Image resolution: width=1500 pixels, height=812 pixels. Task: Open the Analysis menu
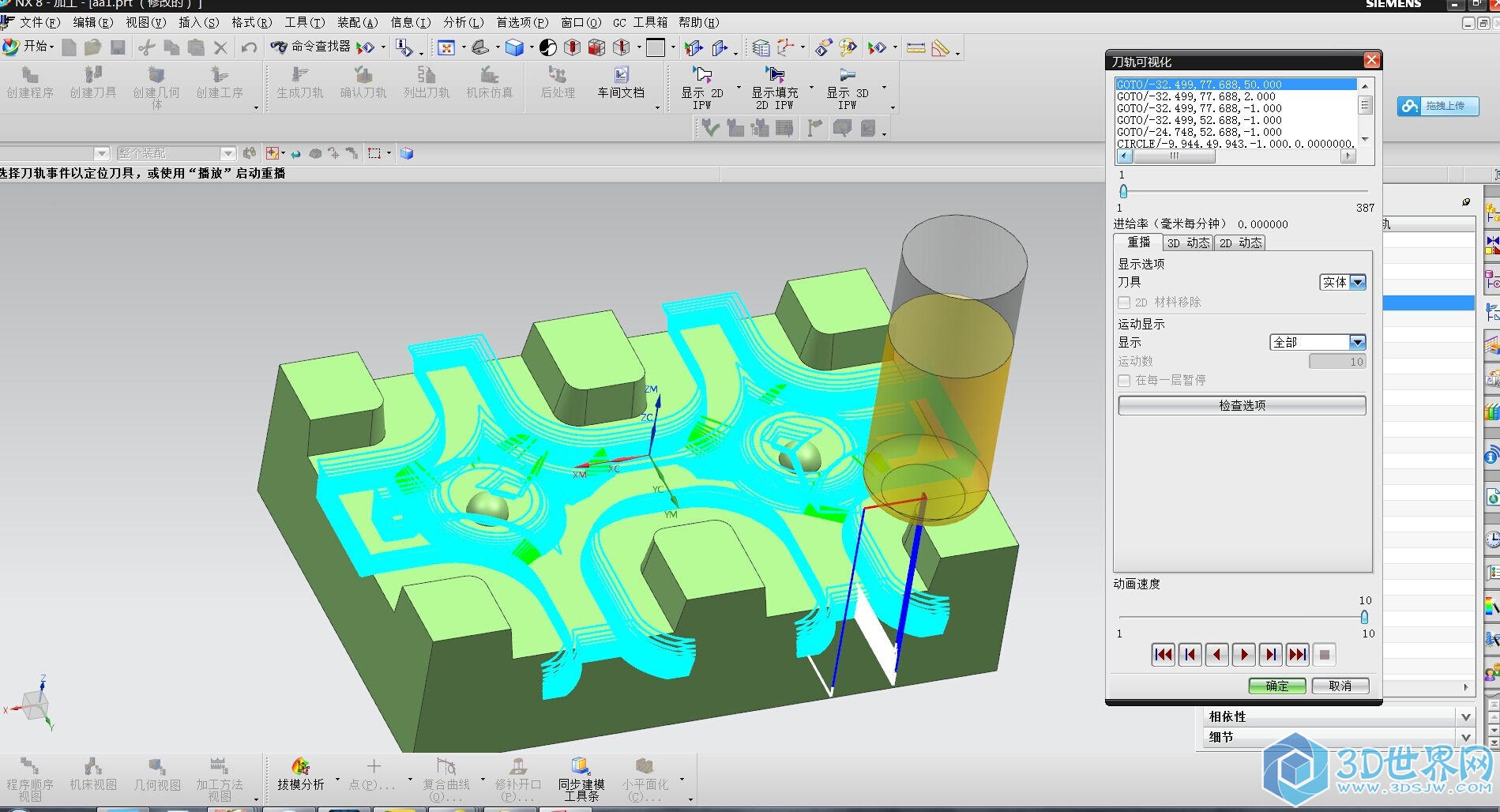(x=463, y=22)
